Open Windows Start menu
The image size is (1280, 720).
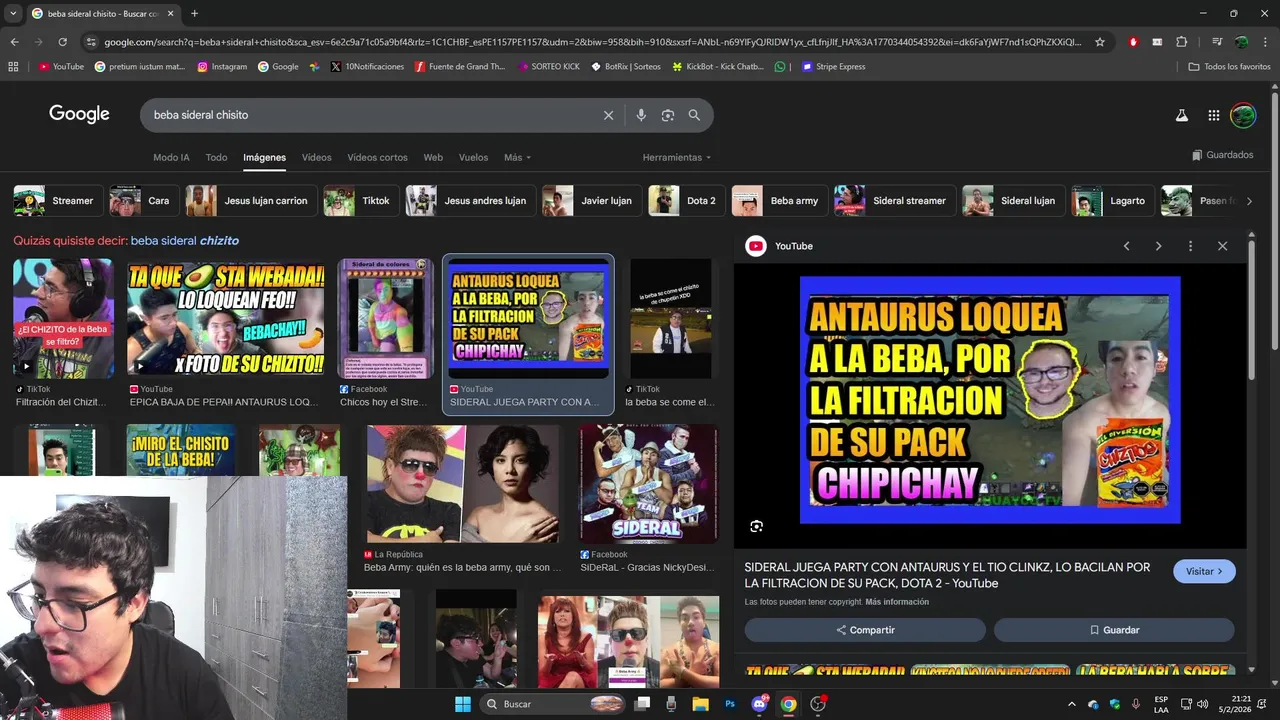coord(463,704)
